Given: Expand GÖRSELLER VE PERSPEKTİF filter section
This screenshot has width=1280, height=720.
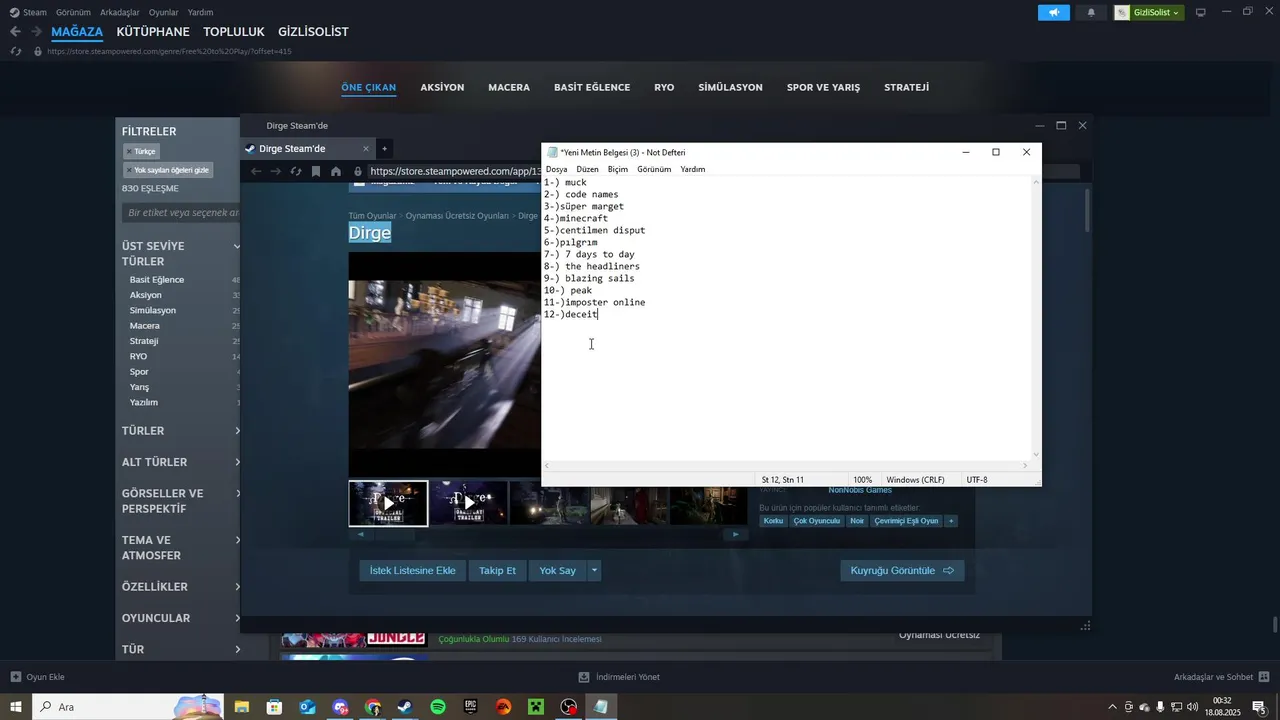Looking at the screenshot, I should click(x=180, y=501).
